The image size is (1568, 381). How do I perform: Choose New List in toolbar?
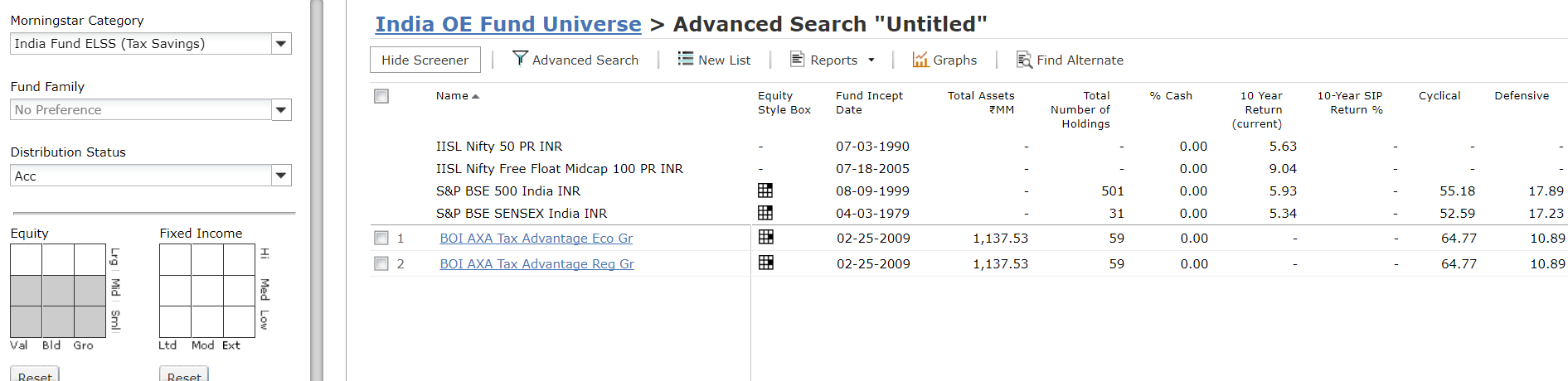pos(714,60)
